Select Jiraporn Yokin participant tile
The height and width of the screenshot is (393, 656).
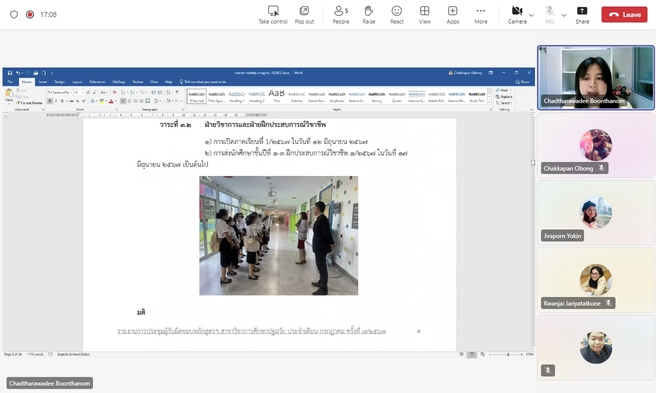[596, 212]
